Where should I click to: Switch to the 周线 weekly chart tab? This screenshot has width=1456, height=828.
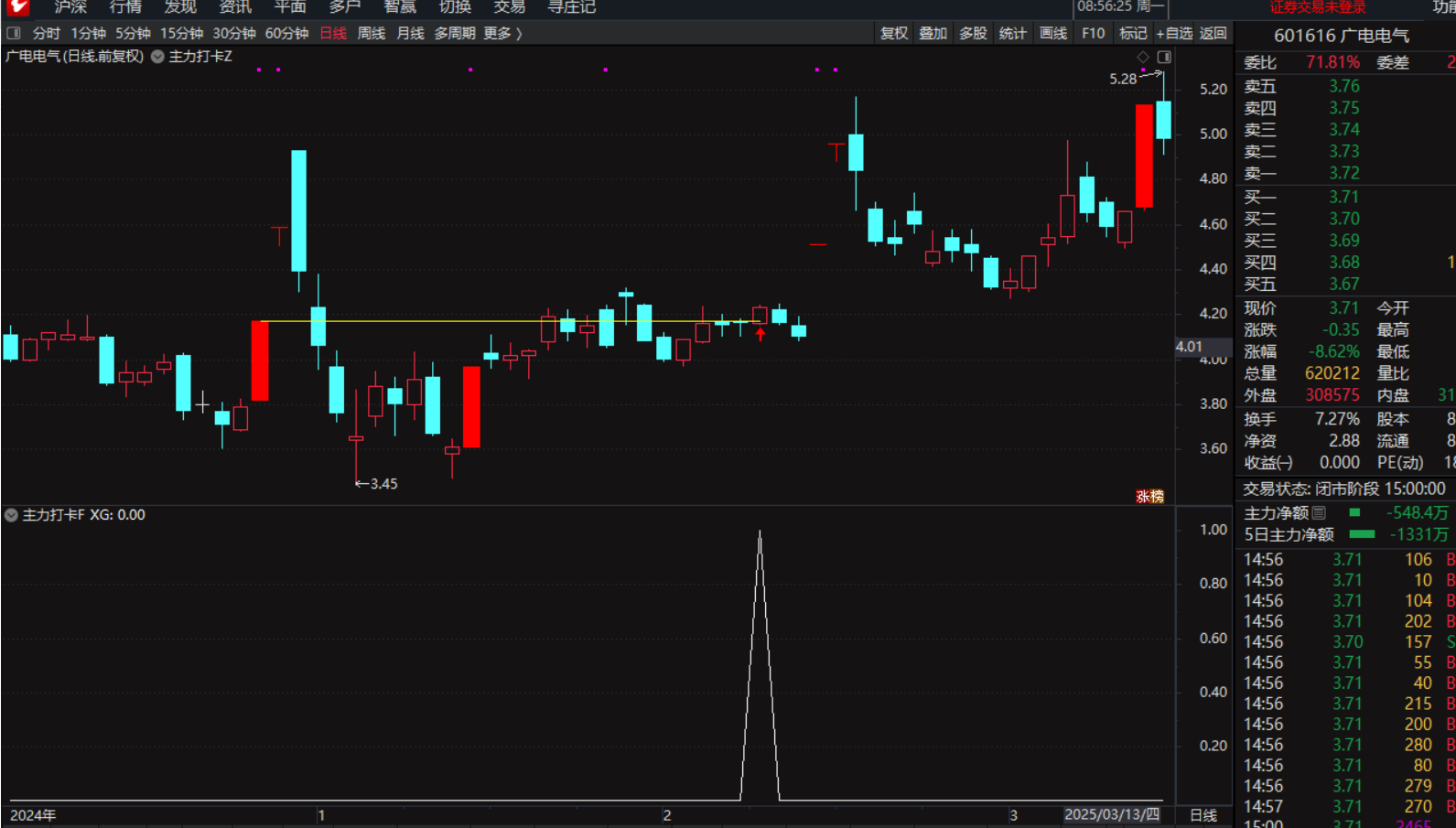click(x=371, y=34)
